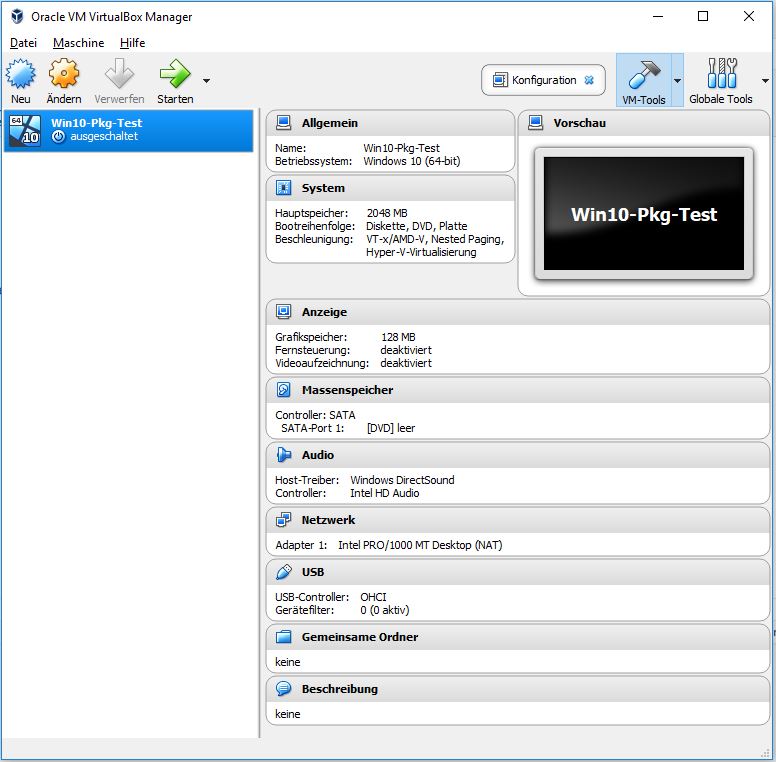This screenshot has height=762, width=776.
Task: Click the Vorschau header label
Action: [x=580, y=123]
